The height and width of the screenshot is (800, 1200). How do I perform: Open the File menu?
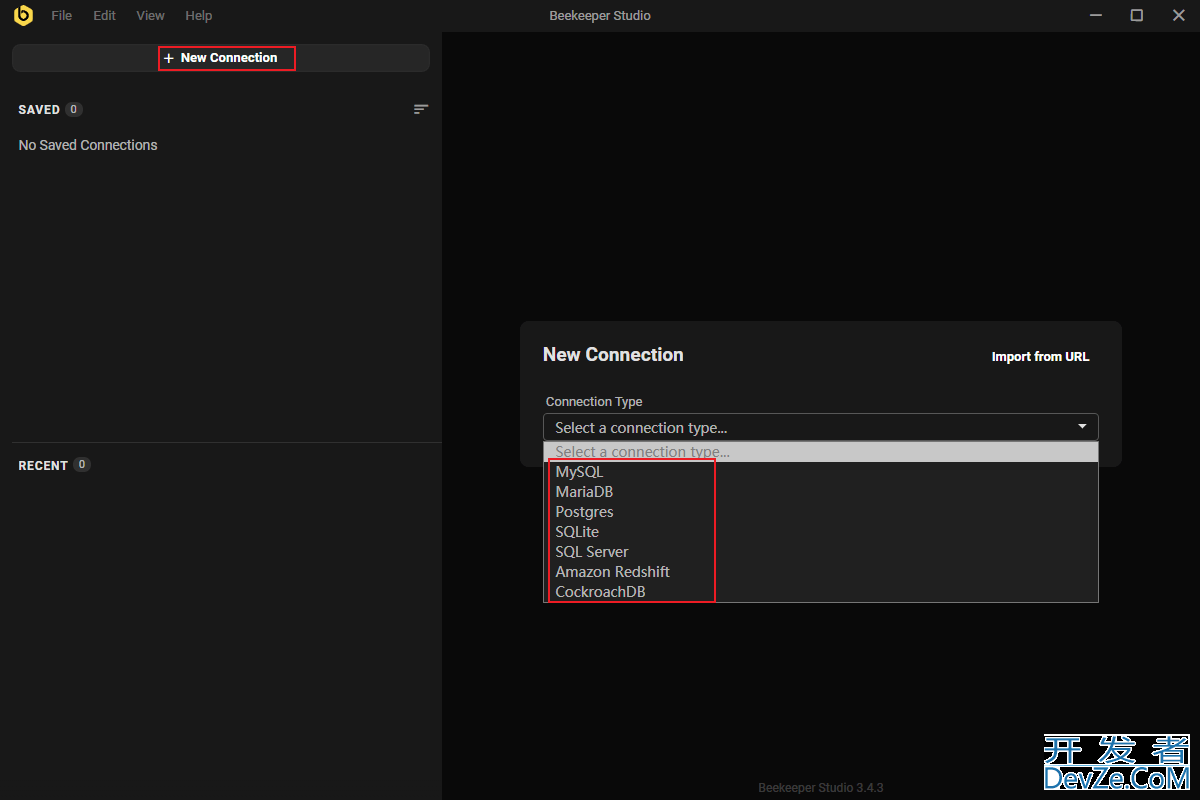click(x=62, y=16)
